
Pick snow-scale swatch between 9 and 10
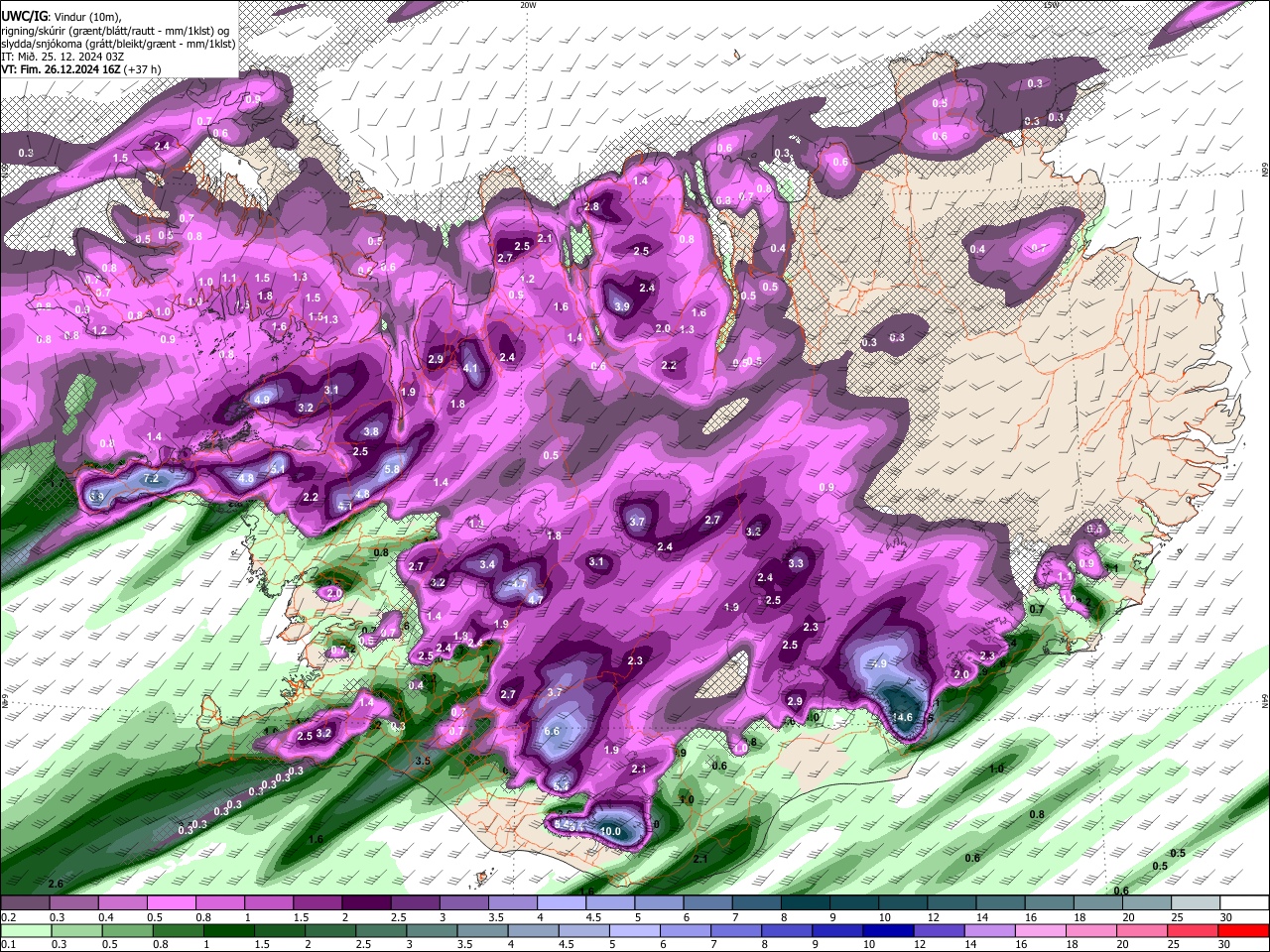tap(854, 903)
